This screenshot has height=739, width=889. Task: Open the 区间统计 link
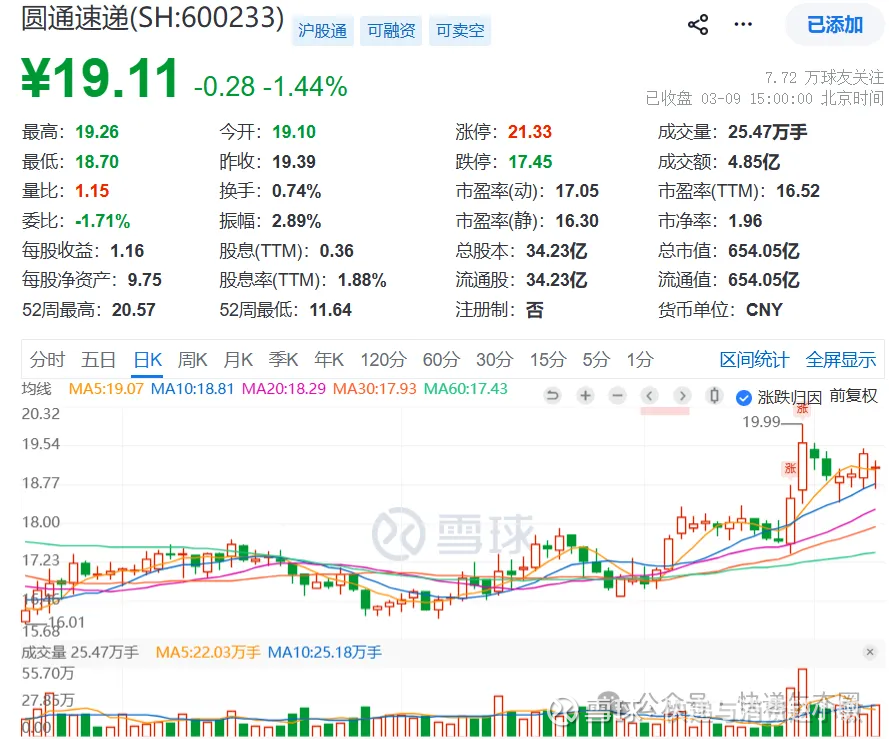click(x=754, y=360)
